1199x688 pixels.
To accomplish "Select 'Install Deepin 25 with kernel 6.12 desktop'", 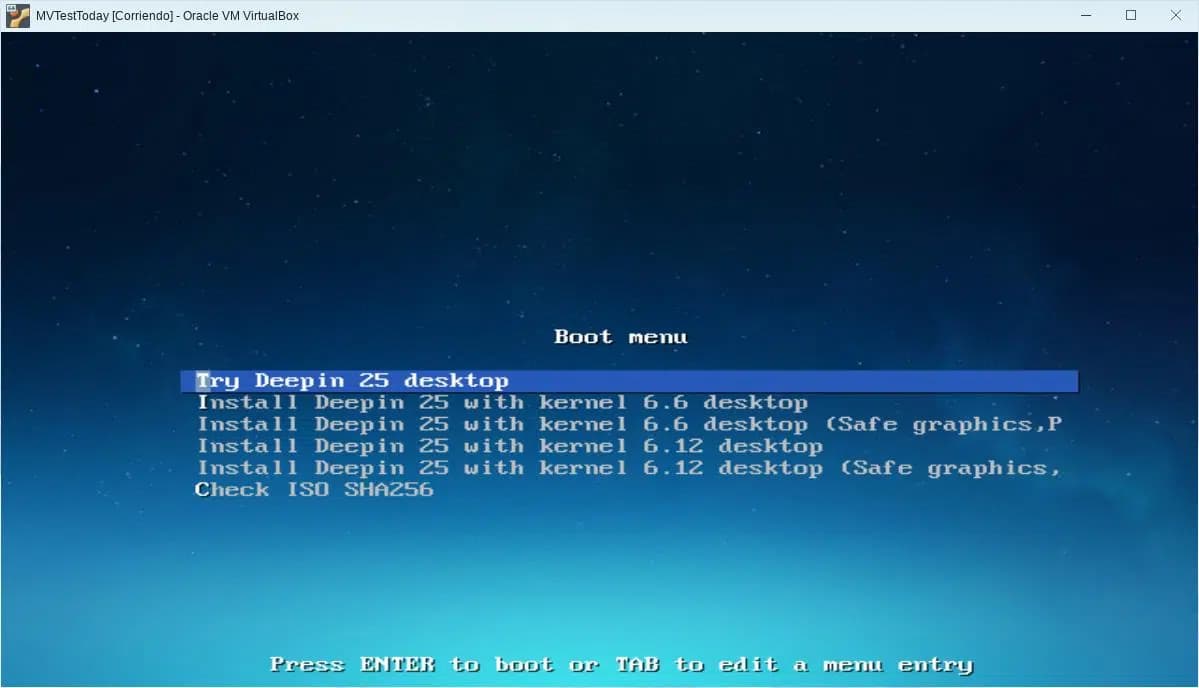I will pyautogui.click(x=510, y=446).
